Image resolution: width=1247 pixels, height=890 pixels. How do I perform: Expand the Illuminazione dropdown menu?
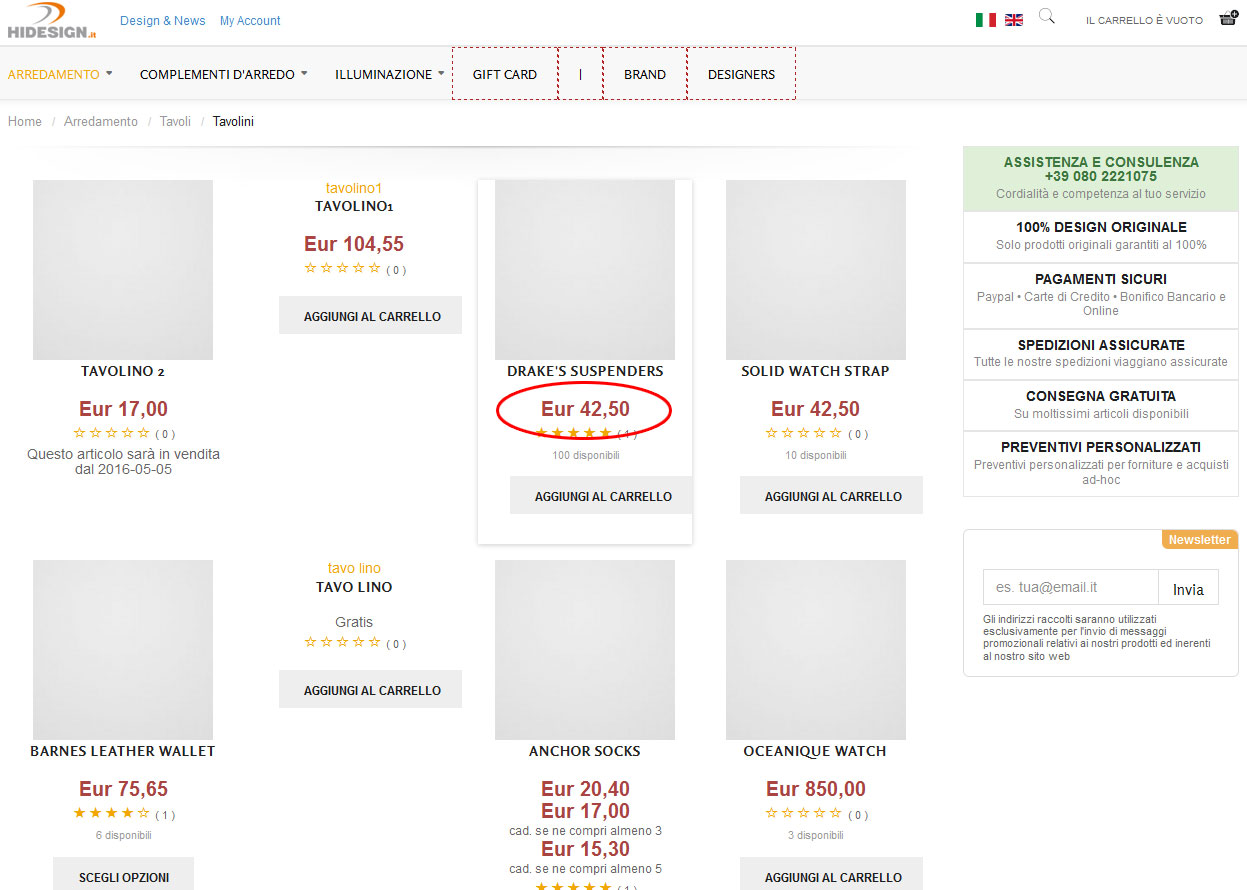tap(389, 74)
